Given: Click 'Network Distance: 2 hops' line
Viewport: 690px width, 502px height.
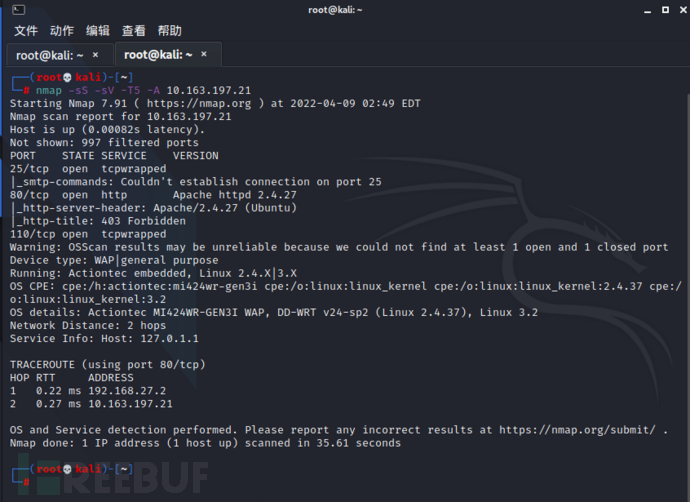Looking at the screenshot, I should point(88,326).
